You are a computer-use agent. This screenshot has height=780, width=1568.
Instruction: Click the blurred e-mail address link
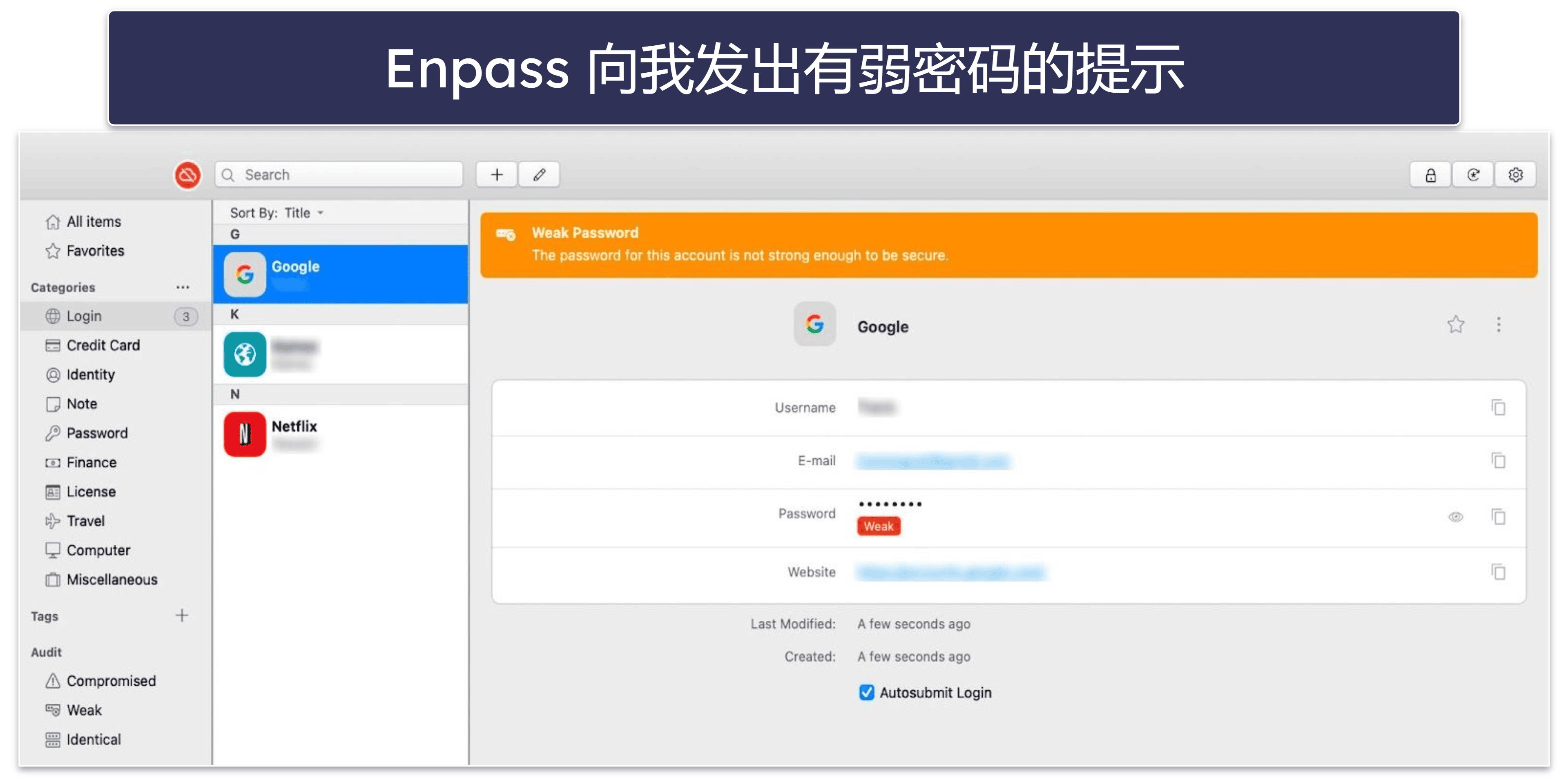click(x=933, y=462)
